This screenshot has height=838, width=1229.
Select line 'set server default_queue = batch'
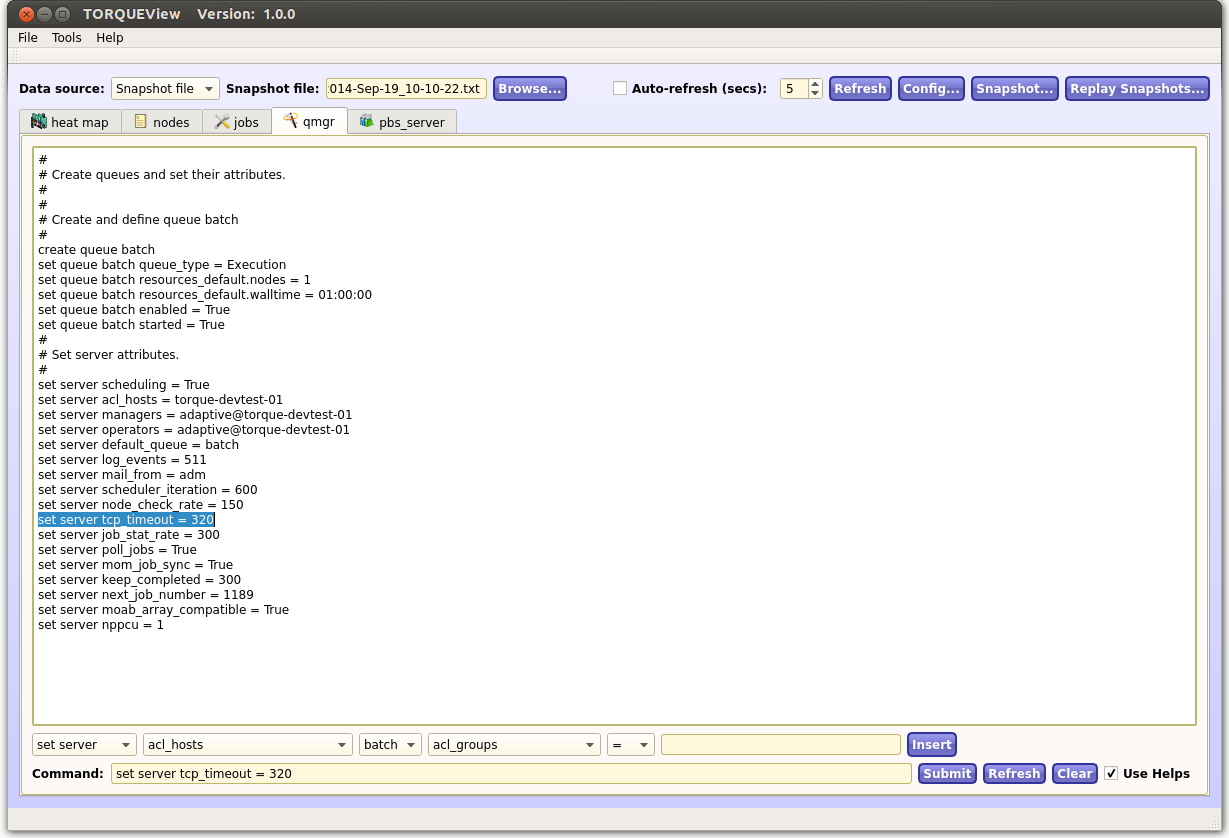point(138,445)
